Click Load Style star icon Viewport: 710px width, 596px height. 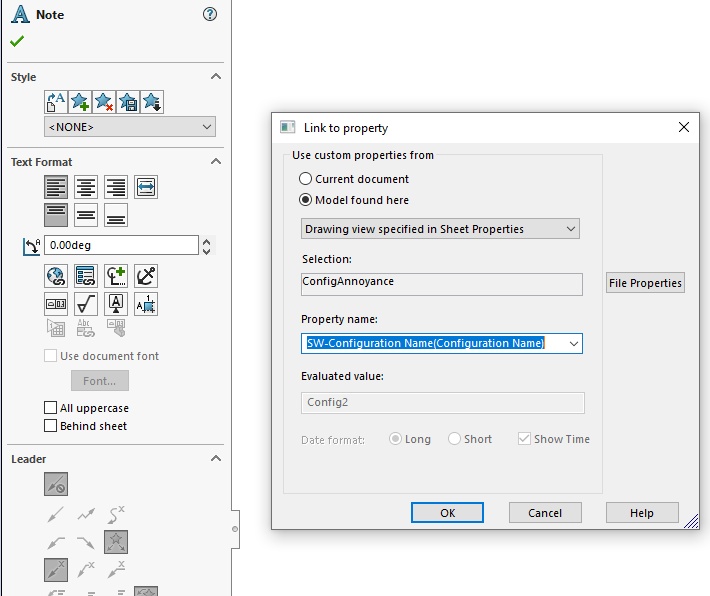pos(152,102)
